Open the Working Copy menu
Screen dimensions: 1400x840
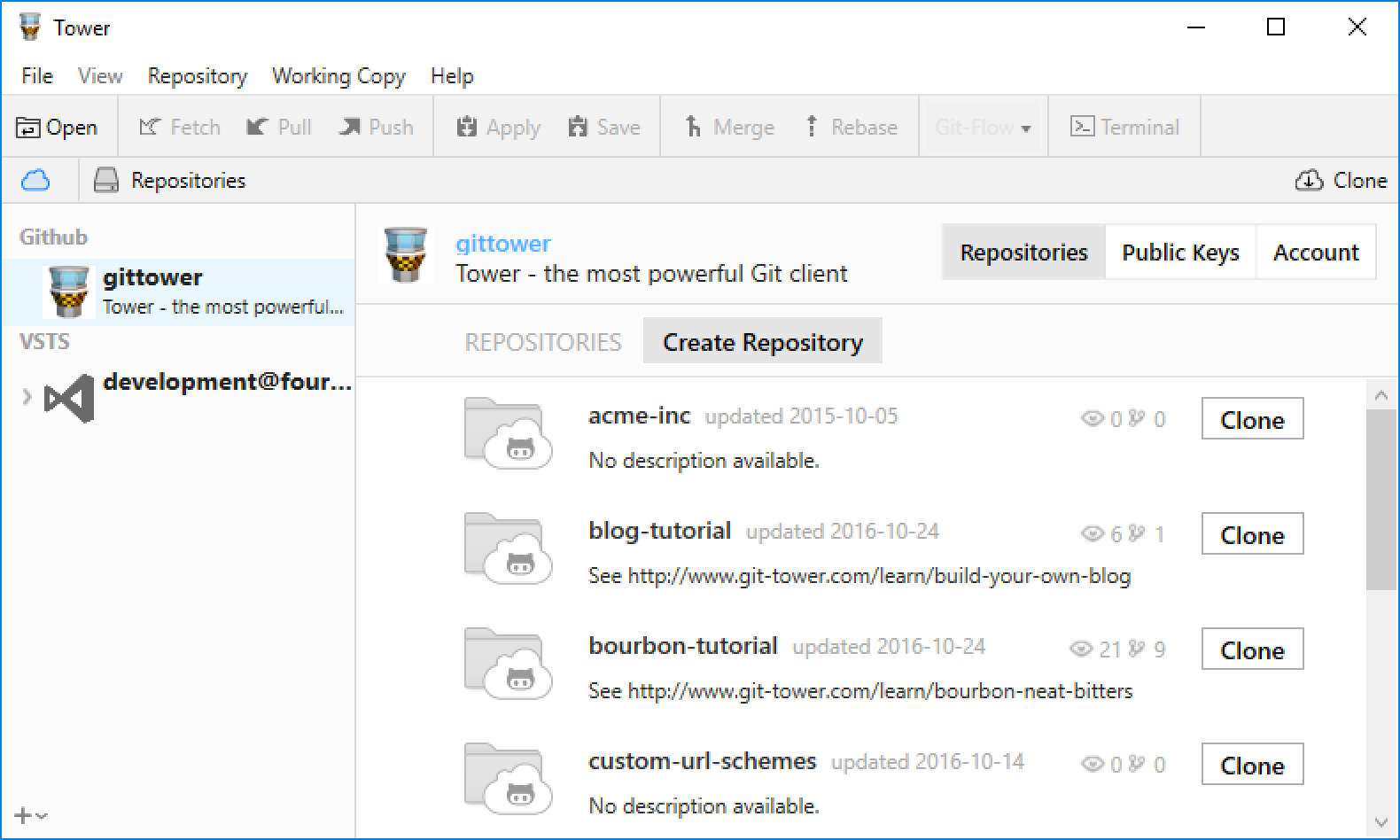pyautogui.click(x=338, y=76)
